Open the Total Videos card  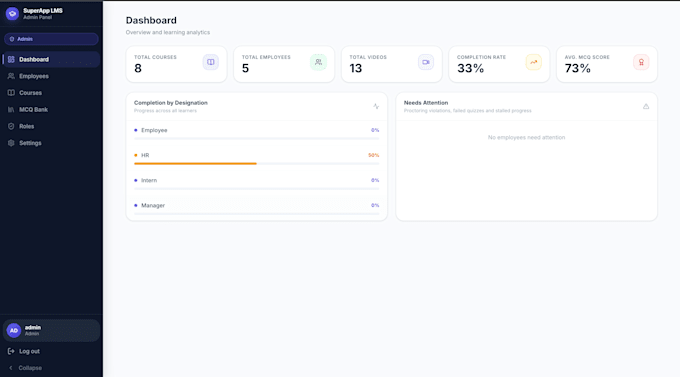tap(392, 64)
